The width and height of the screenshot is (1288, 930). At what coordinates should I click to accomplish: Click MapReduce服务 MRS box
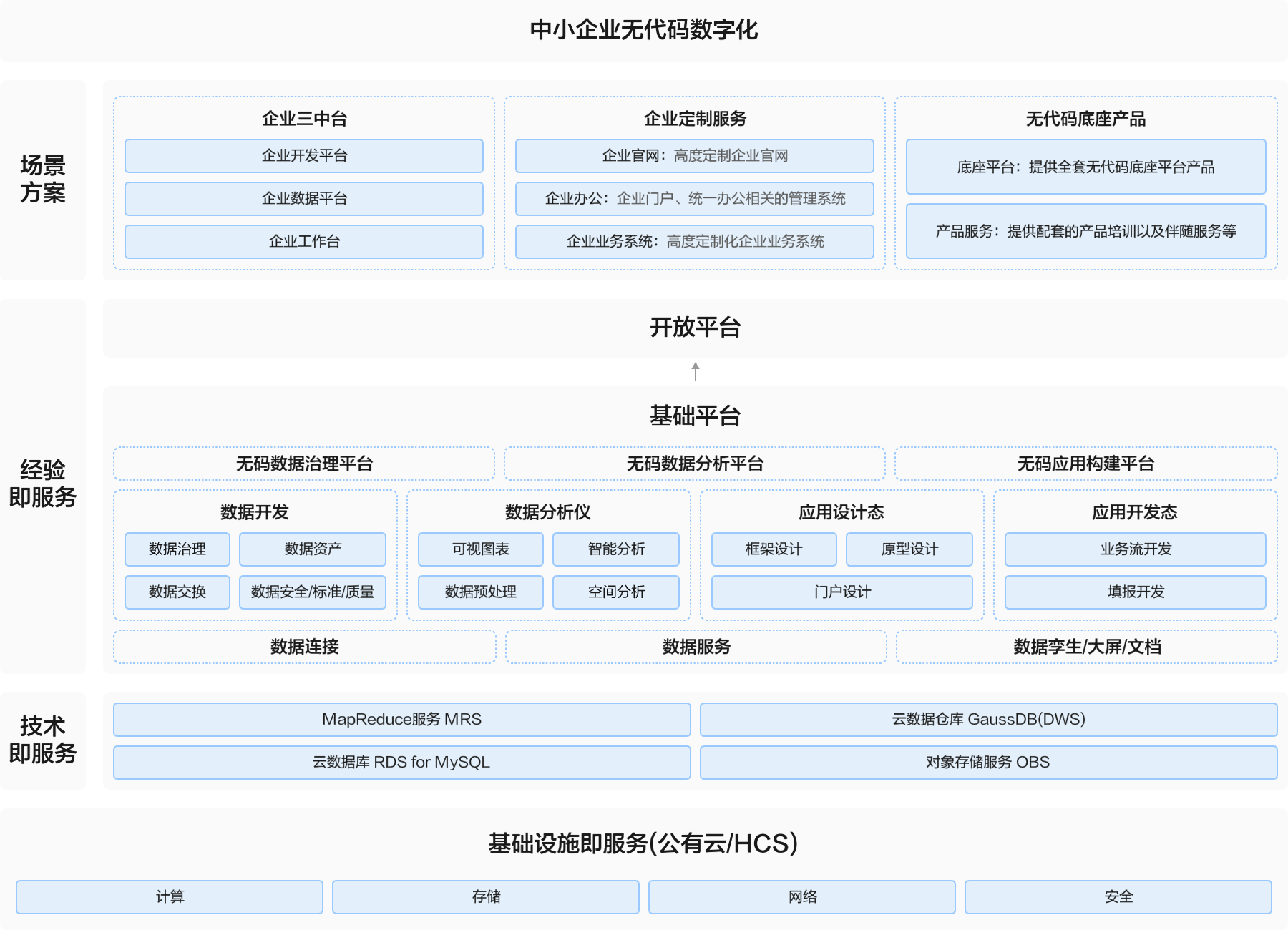tap(402, 720)
